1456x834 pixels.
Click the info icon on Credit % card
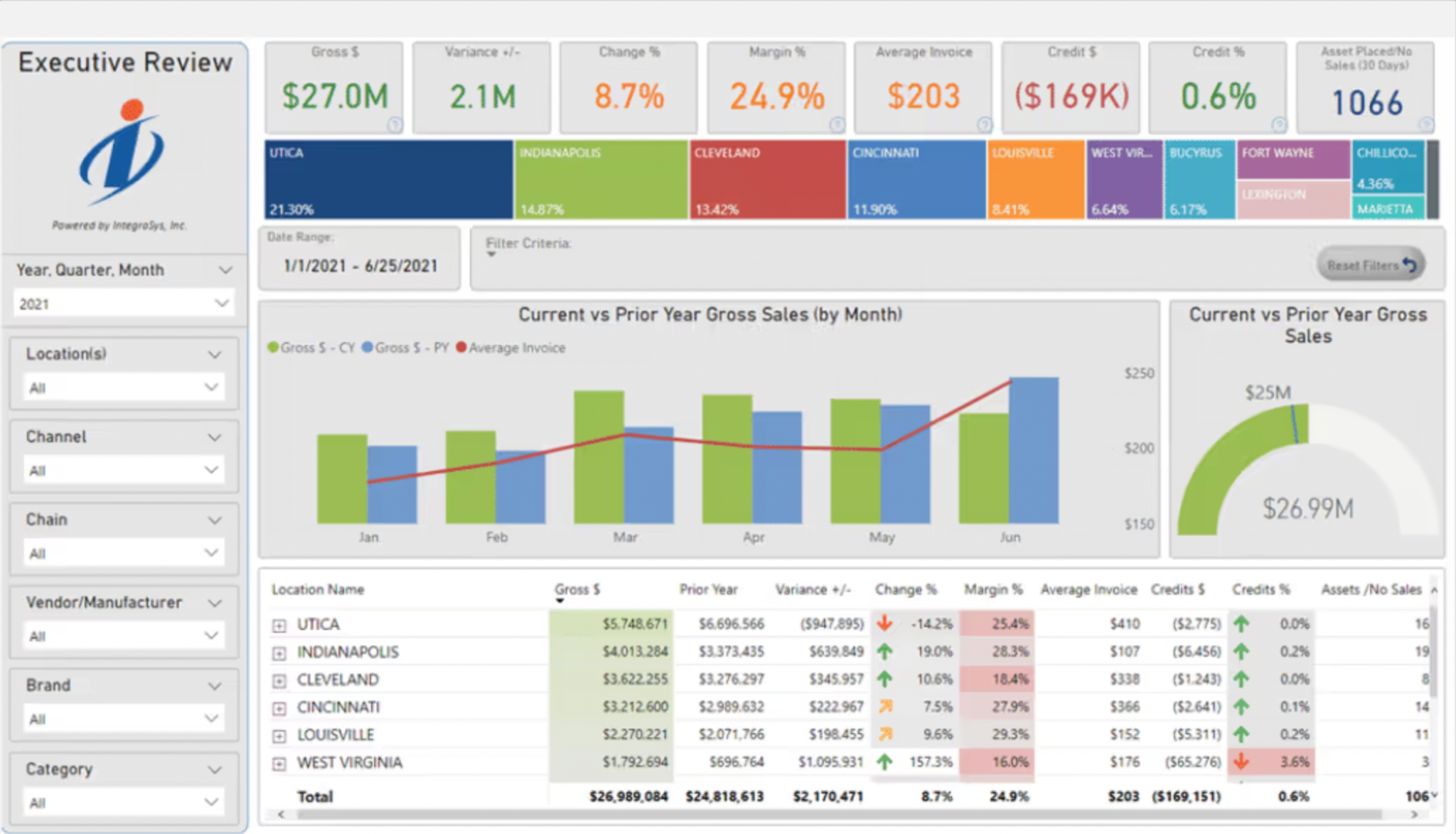[x=1279, y=125]
